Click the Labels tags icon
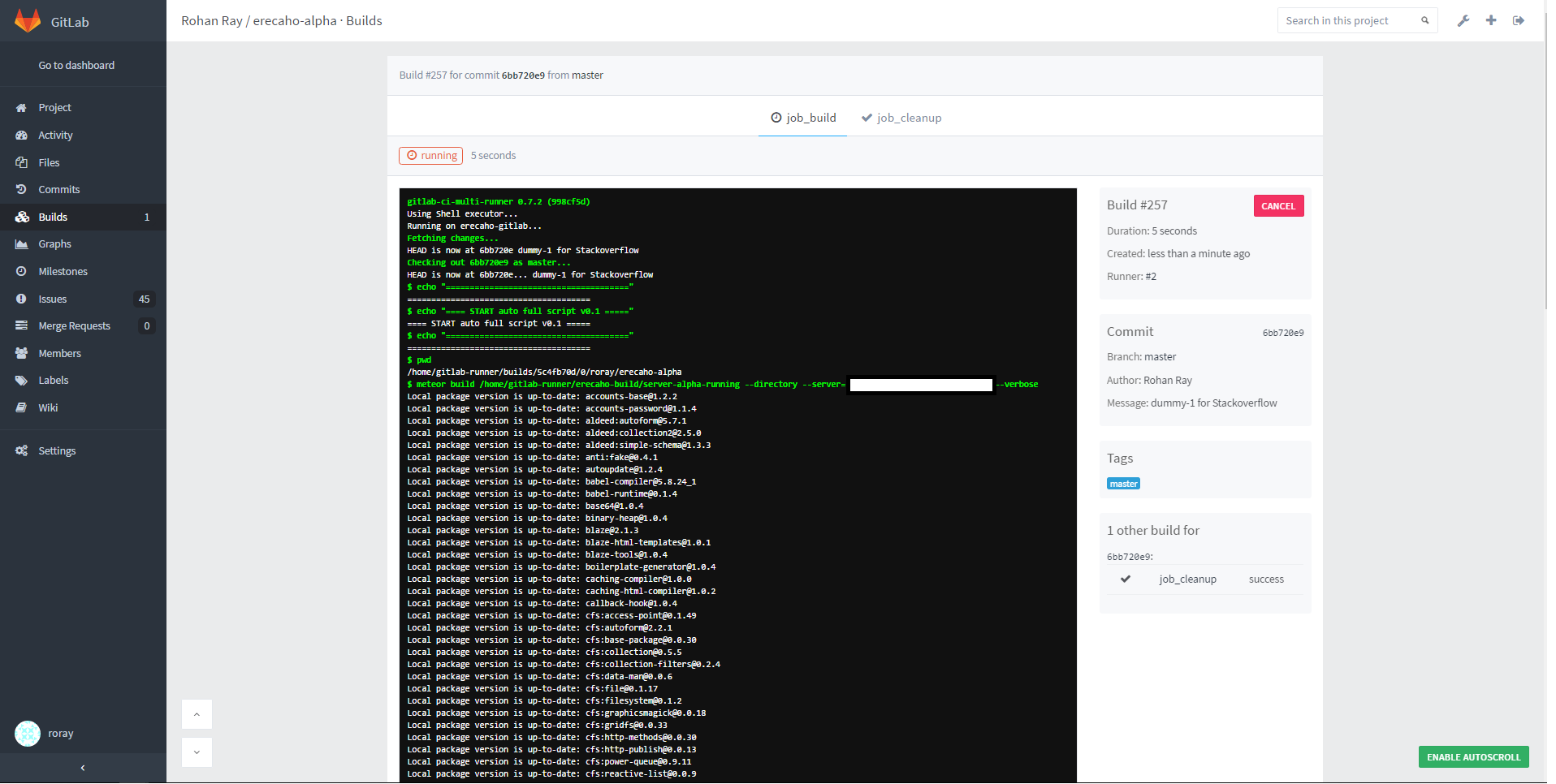This screenshot has height=784, width=1556. [21, 380]
